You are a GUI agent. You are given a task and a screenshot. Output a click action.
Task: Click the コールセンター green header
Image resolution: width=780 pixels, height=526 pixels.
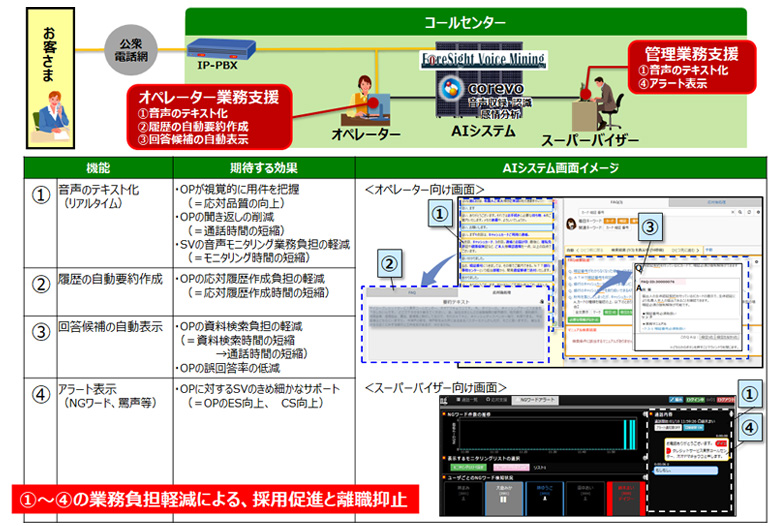click(466, 21)
